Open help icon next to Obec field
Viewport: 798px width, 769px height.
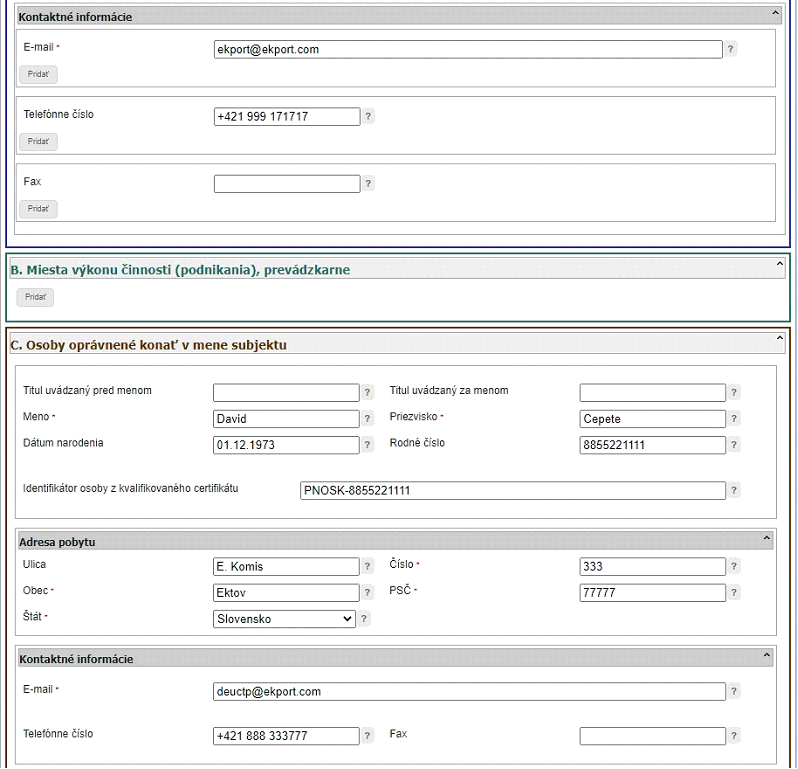tap(367, 592)
